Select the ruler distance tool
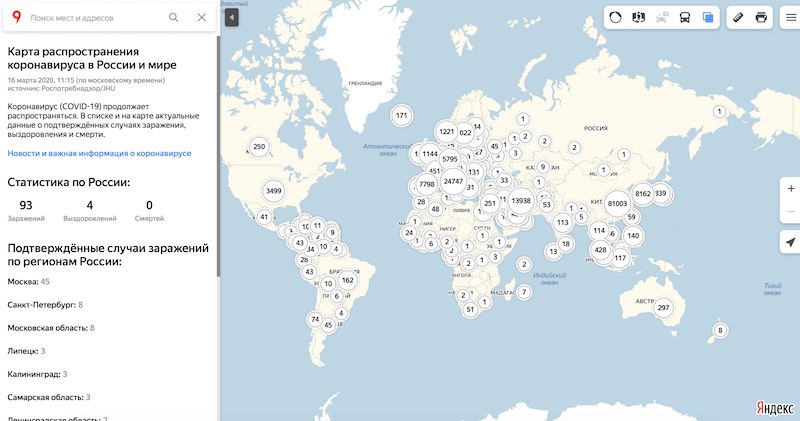 (738, 17)
